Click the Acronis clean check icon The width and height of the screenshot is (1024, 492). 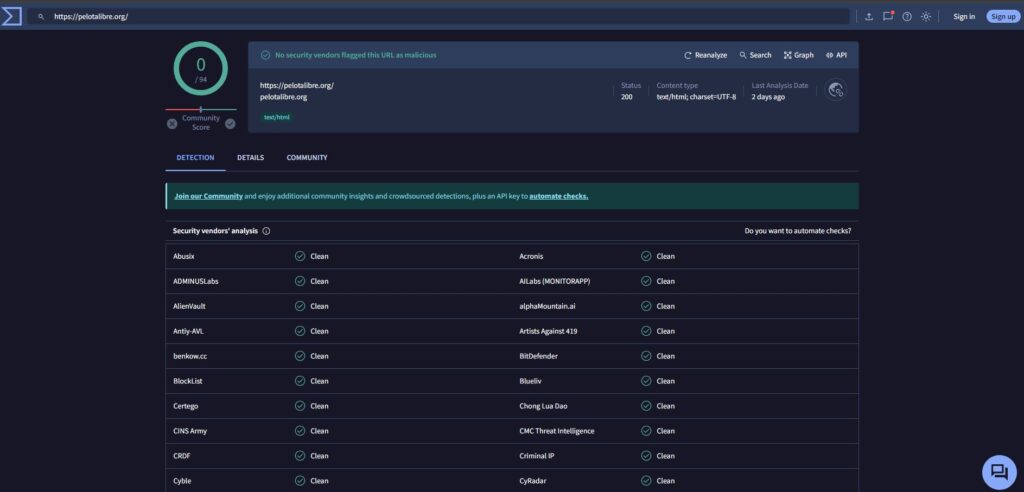[x=646, y=256]
